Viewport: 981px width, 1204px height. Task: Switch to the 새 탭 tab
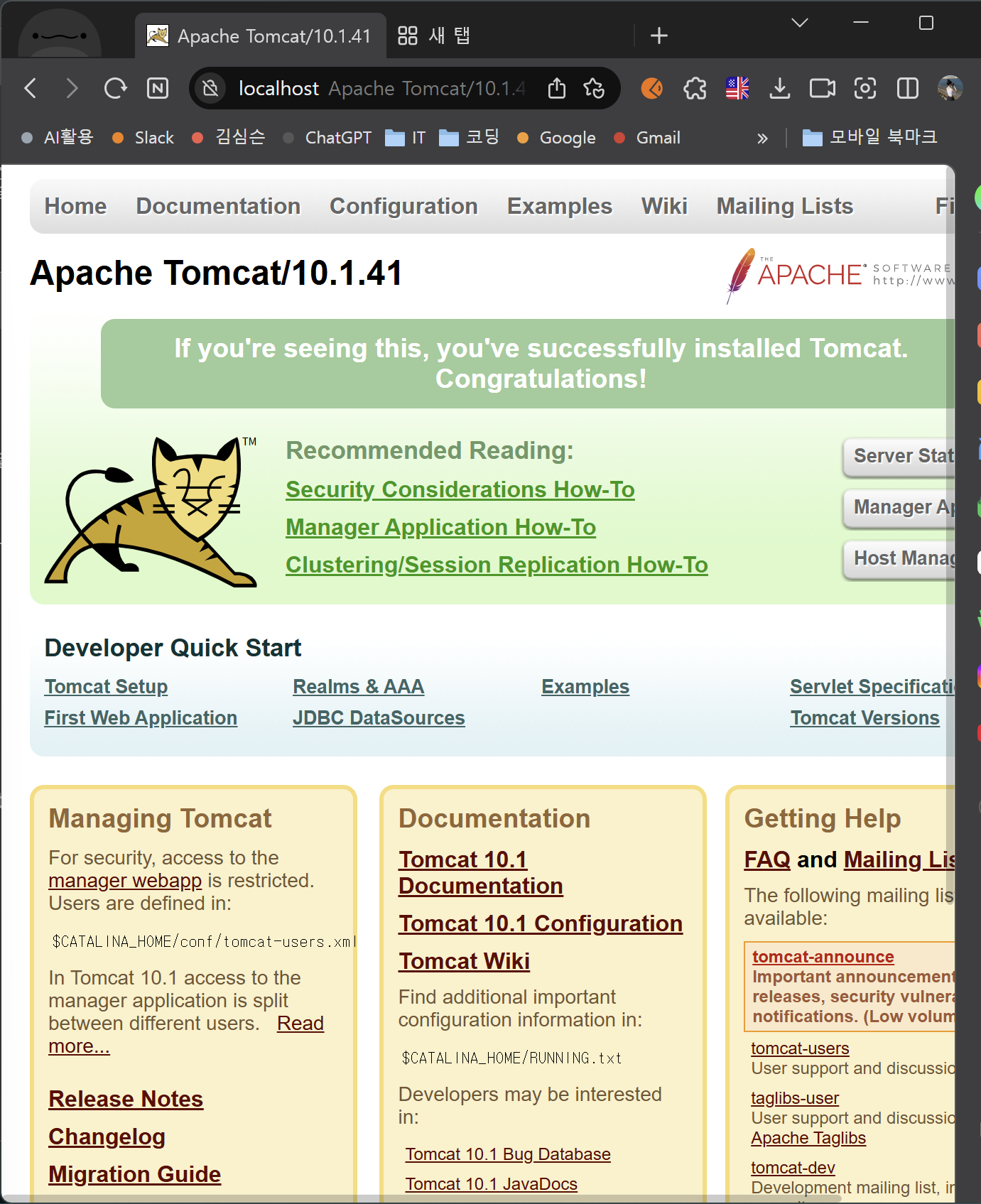pyautogui.click(x=434, y=36)
